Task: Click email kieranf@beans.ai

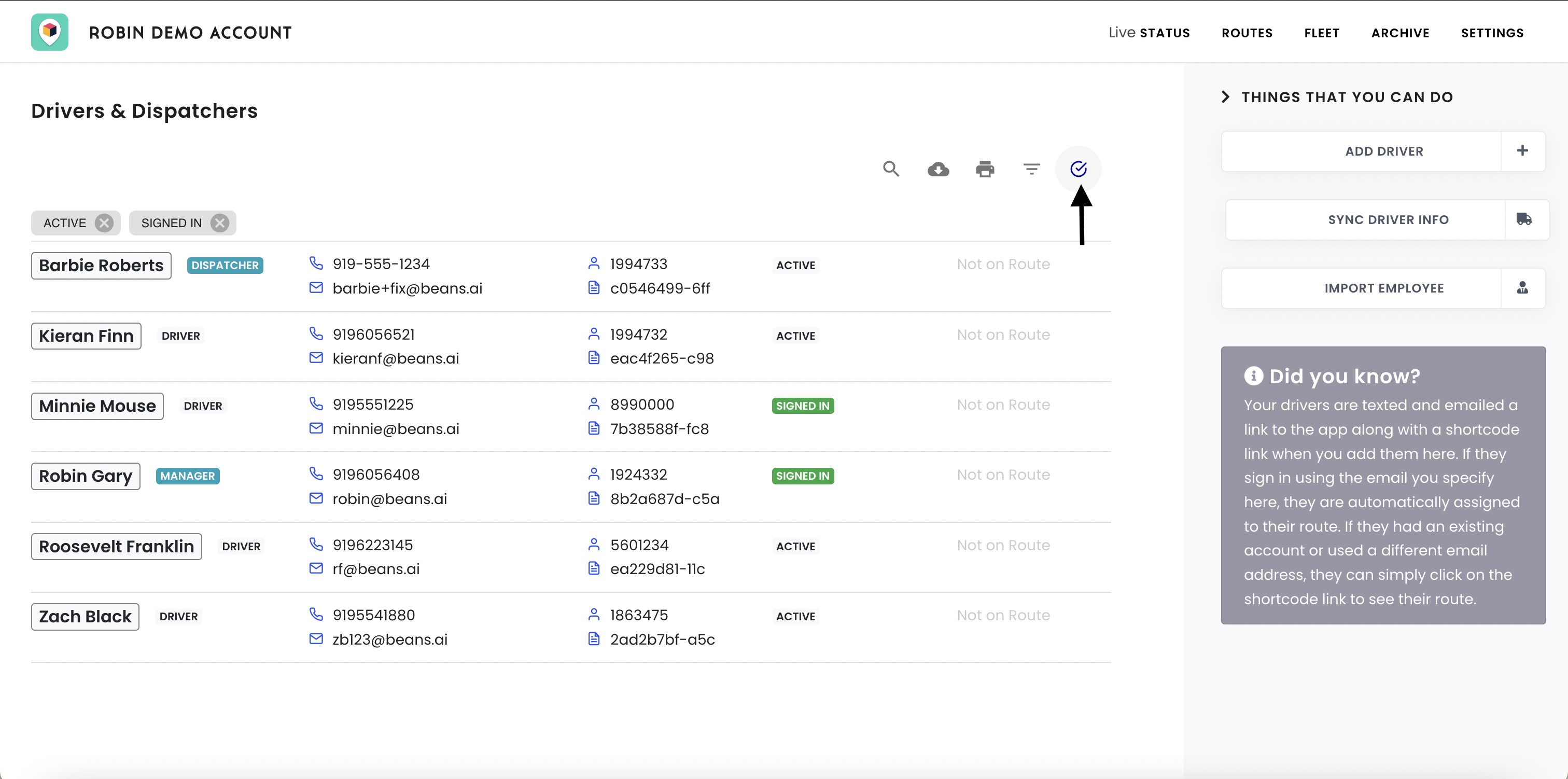Action: point(396,359)
